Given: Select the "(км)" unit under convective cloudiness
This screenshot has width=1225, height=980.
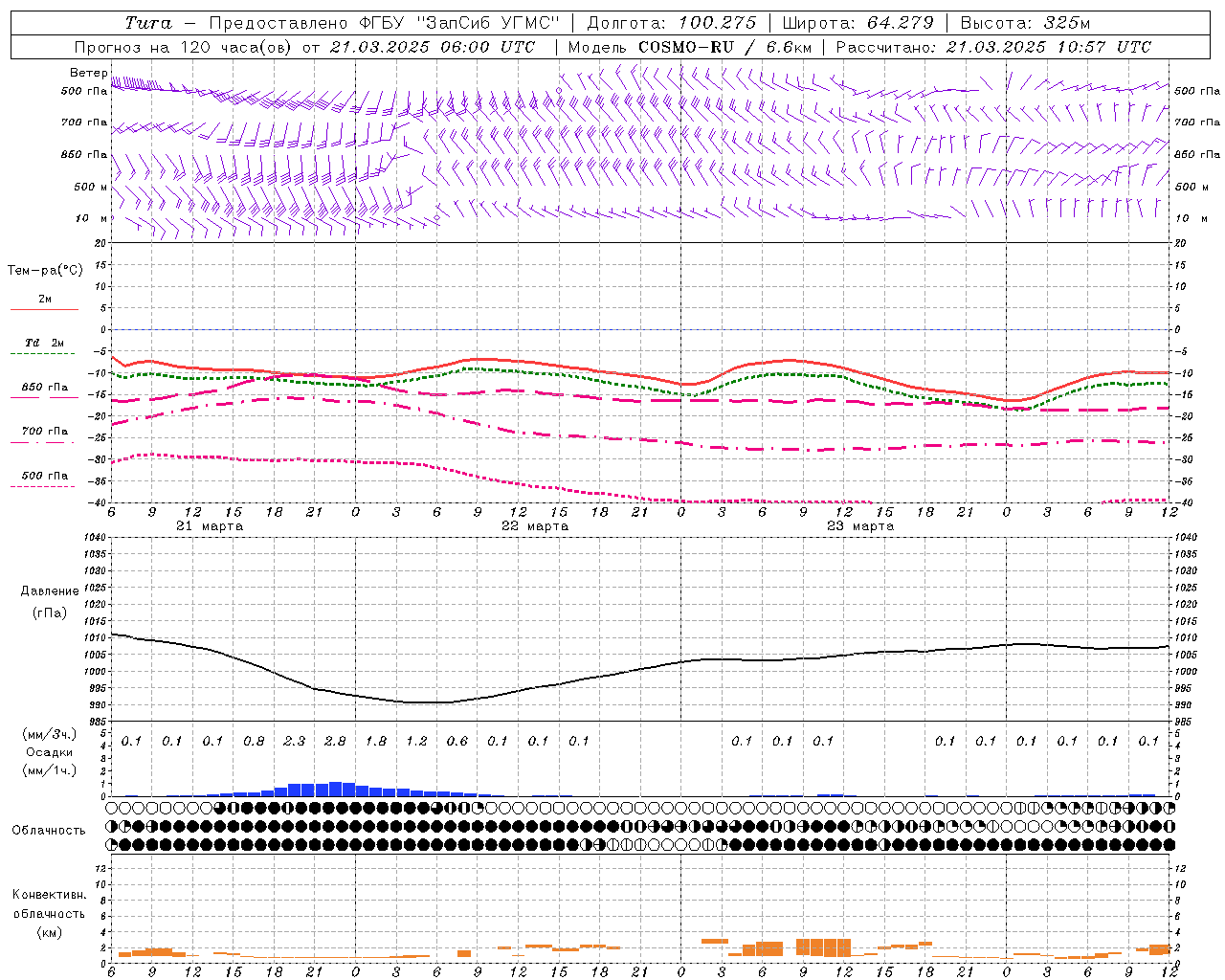Looking at the screenshot, I should tap(50, 932).
